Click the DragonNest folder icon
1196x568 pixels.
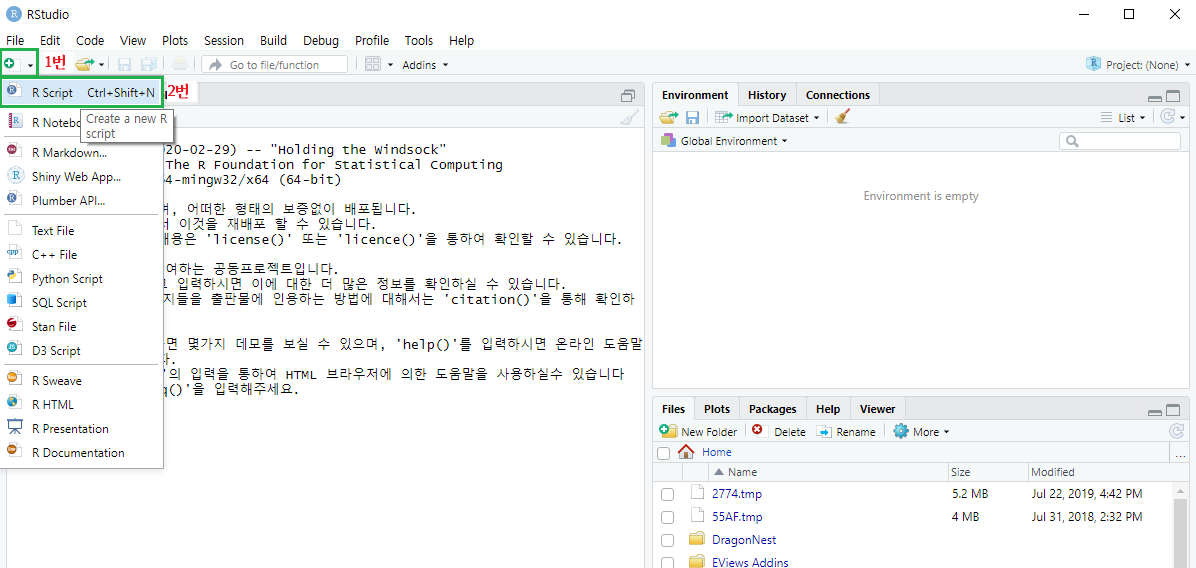click(696, 540)
